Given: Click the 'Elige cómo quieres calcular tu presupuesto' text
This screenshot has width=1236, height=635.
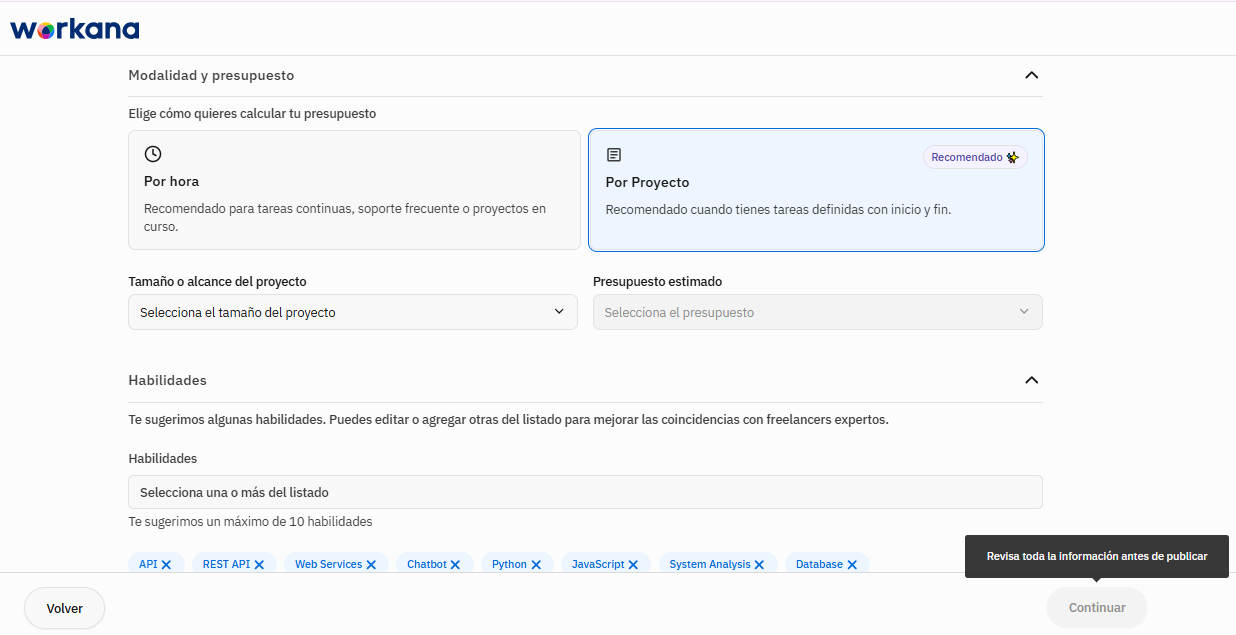Looking at the screenshot, I should click(x=252, y=113).
